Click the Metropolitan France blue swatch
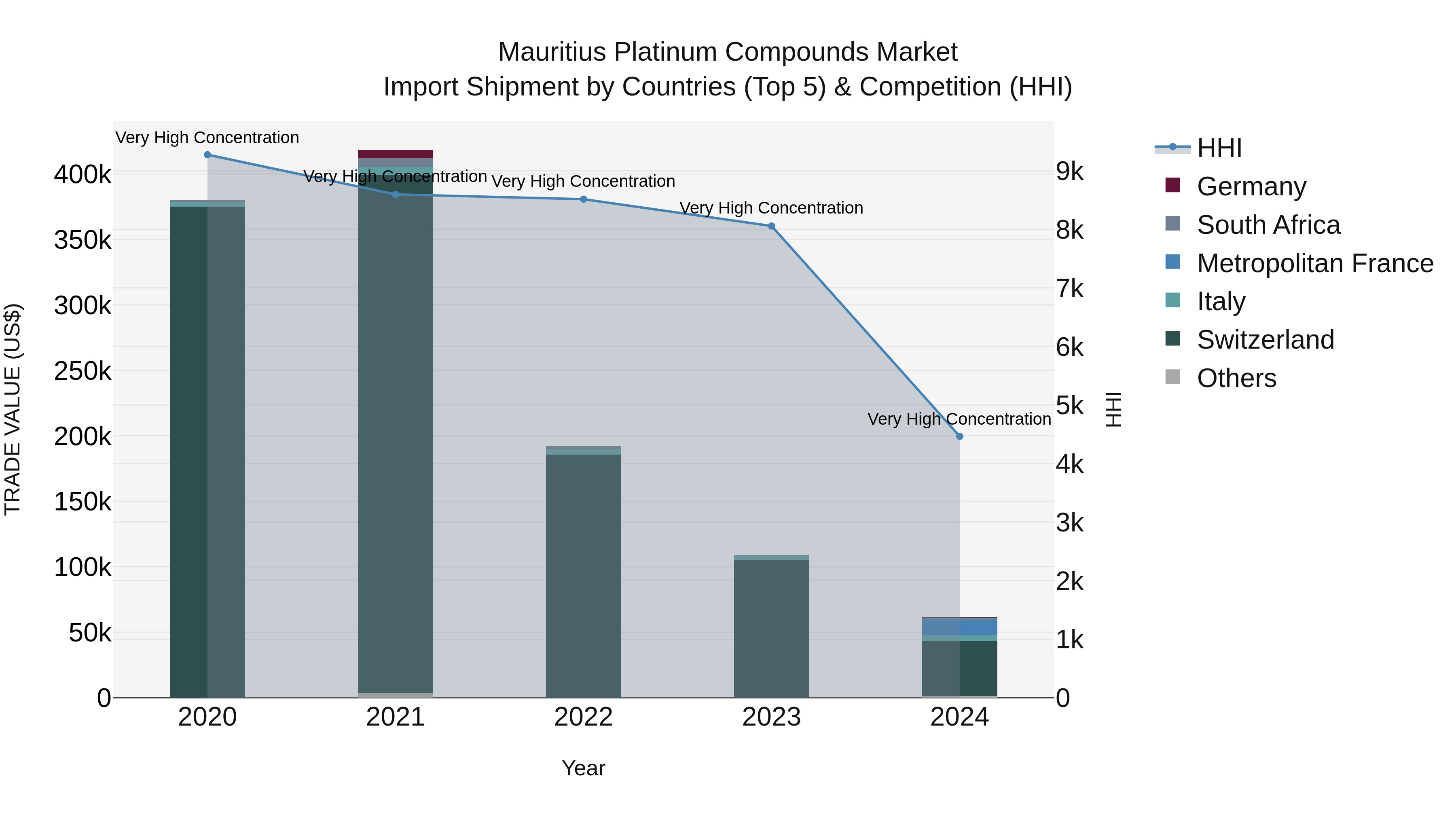 1173,262
